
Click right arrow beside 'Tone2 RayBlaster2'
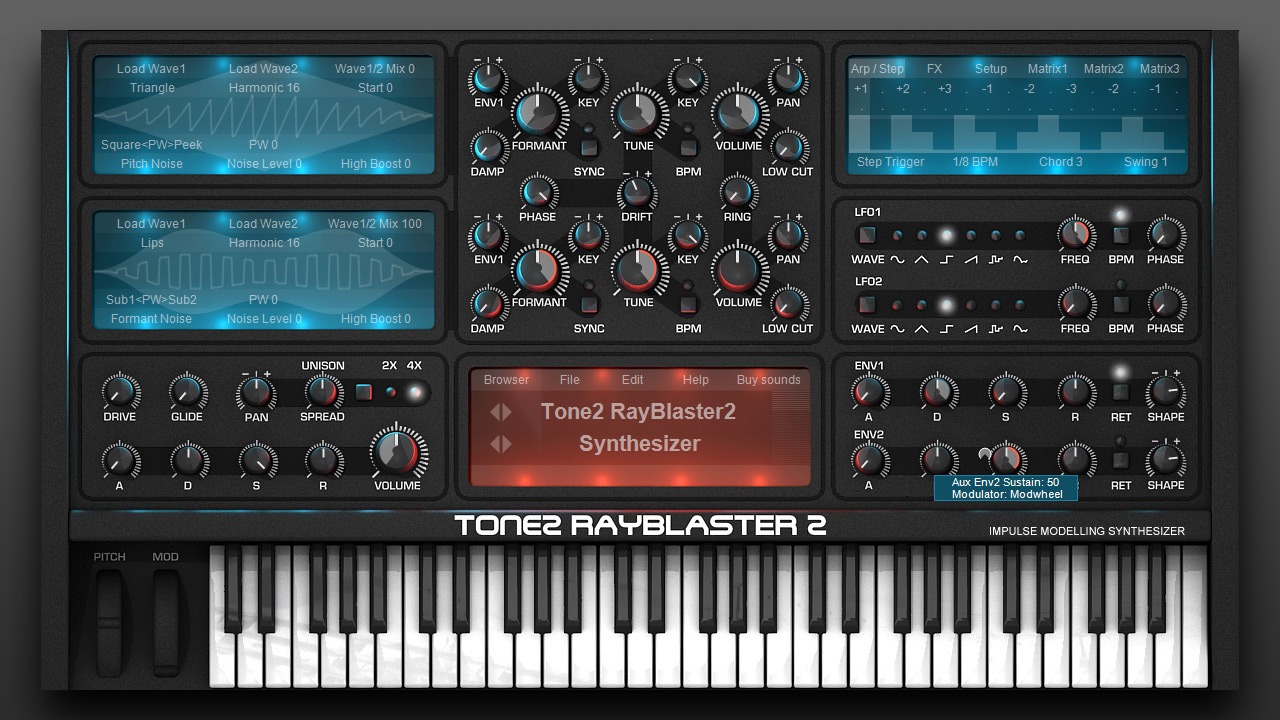tap(507, 412)
